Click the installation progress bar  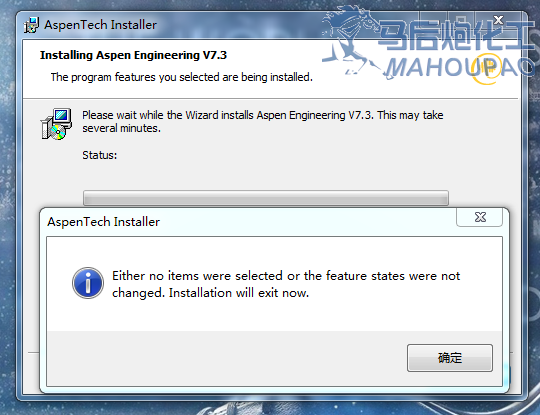coord(266,198)
